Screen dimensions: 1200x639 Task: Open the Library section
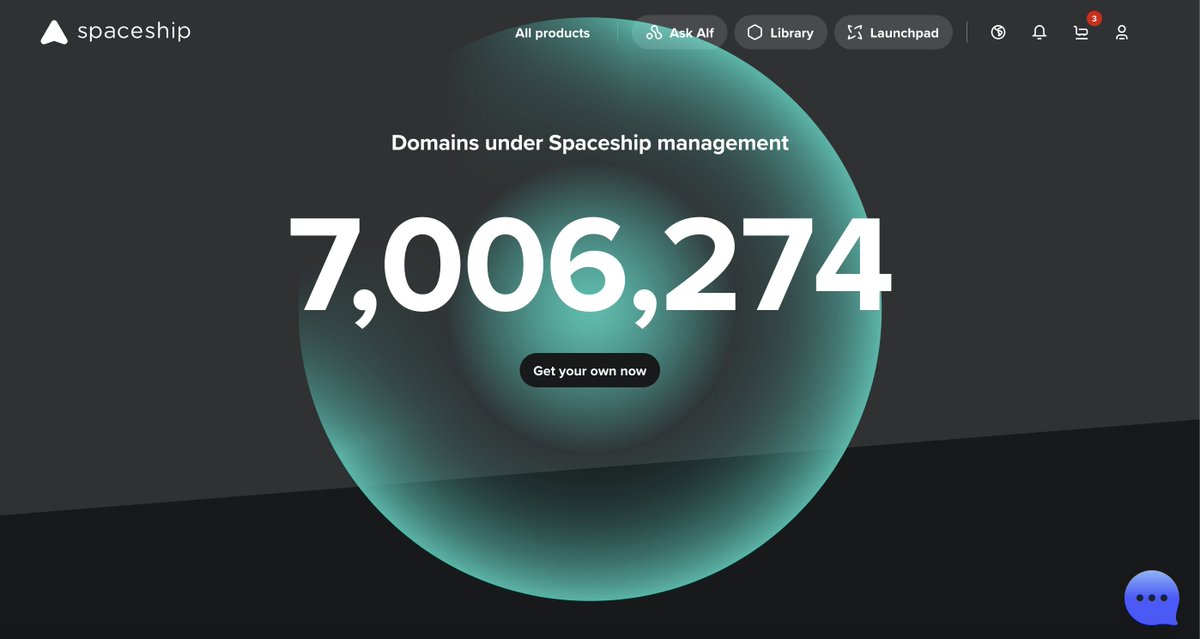pyautogui.click(x=780, y=33)
